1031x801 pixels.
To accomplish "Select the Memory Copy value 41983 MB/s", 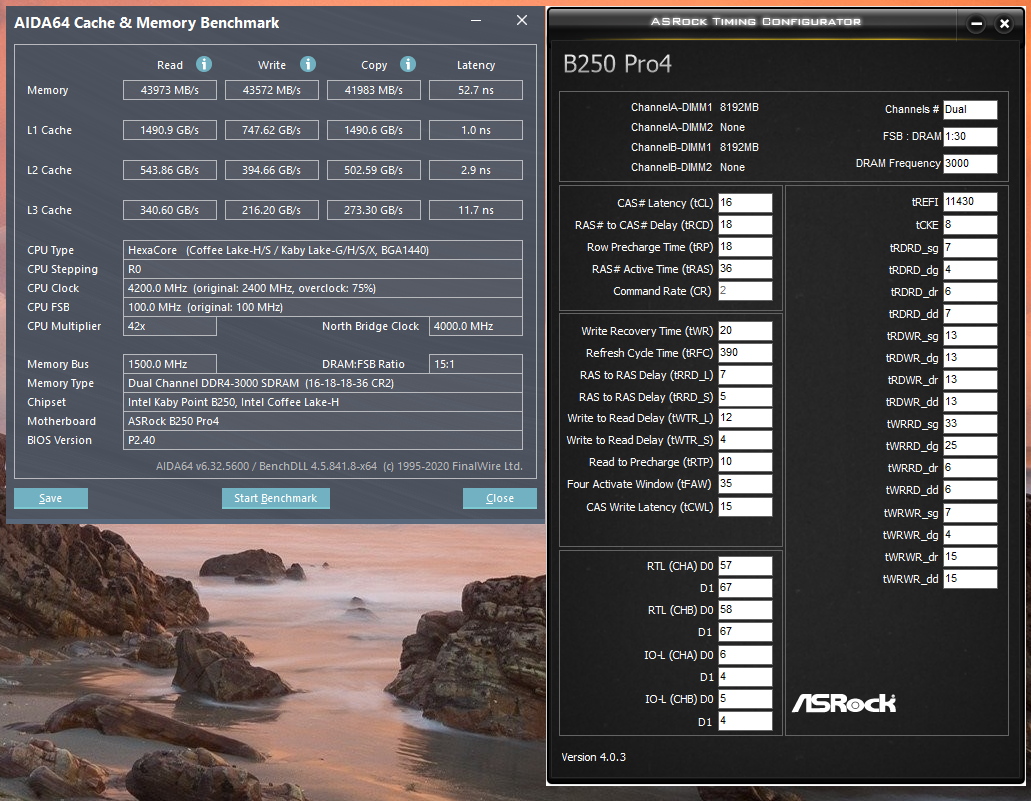I will [373, 90].
